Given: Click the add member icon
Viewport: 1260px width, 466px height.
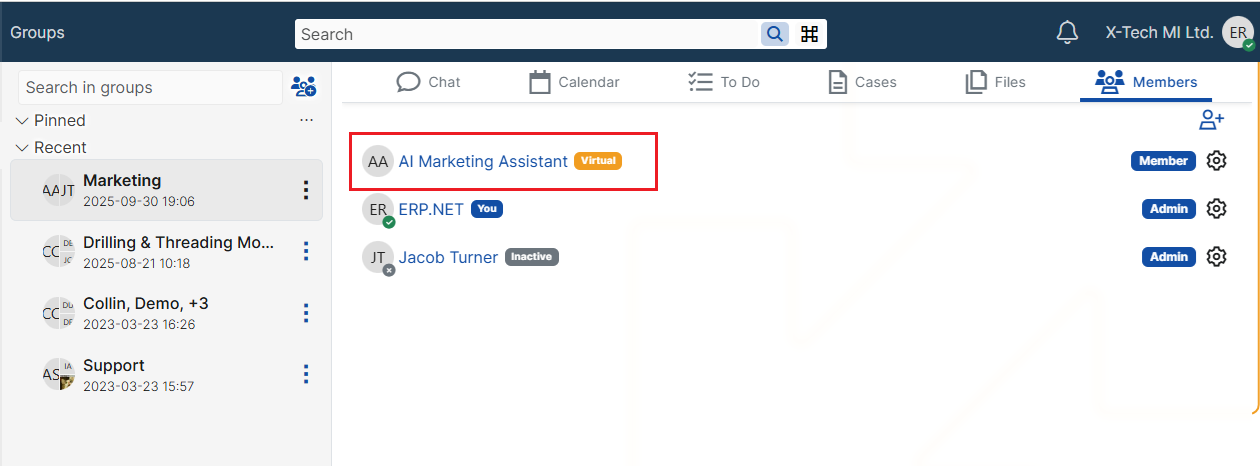Looking at the screenshot, I should [x=1212, y=120].
